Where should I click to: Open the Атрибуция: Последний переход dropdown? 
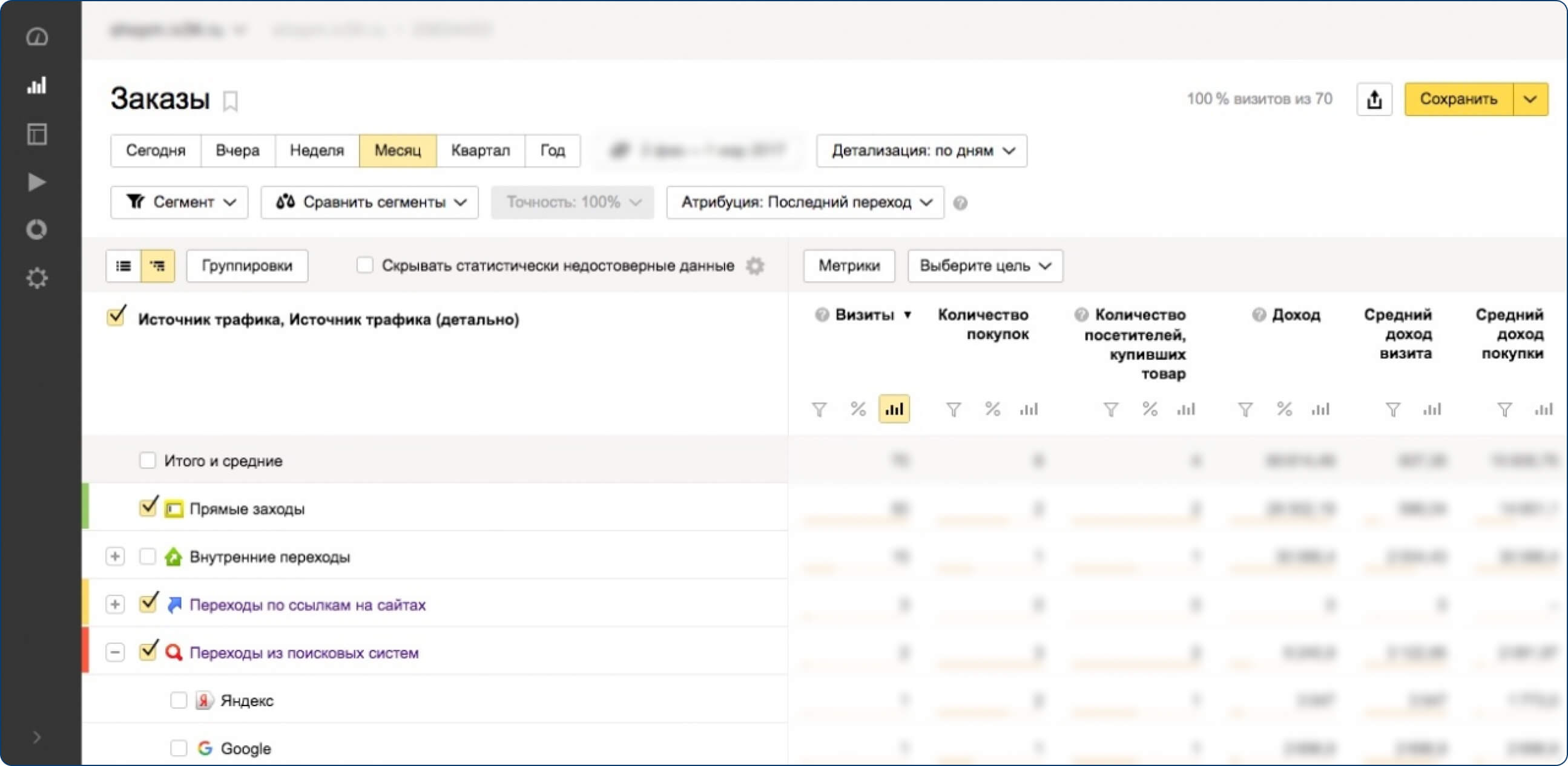805,202
